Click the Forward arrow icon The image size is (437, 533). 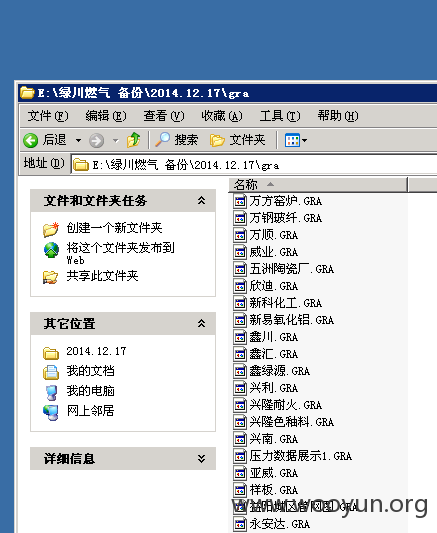coord(96,140)
